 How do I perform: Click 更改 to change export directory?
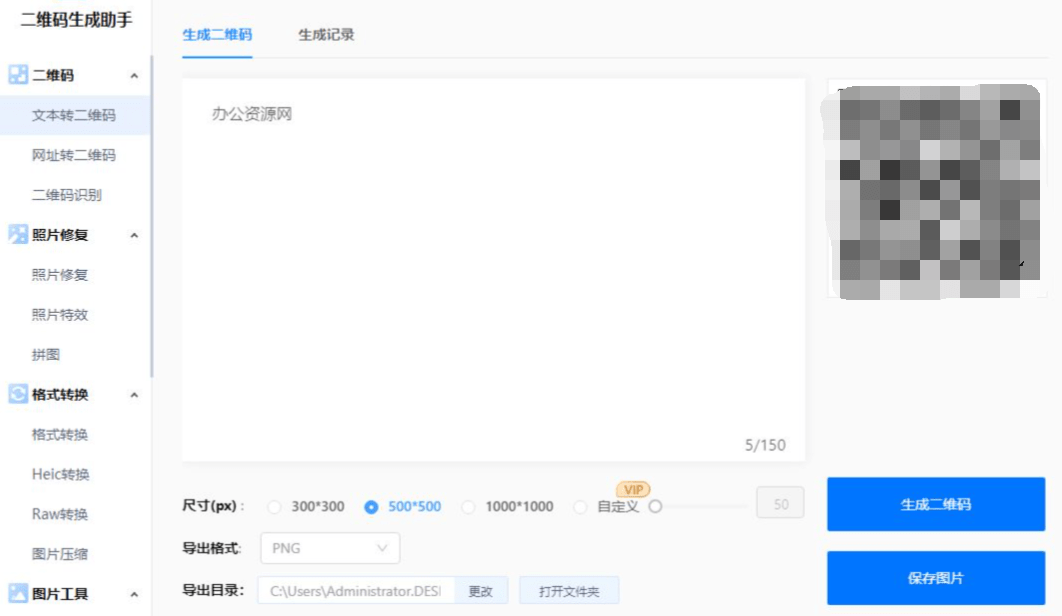tap(481, 591)
